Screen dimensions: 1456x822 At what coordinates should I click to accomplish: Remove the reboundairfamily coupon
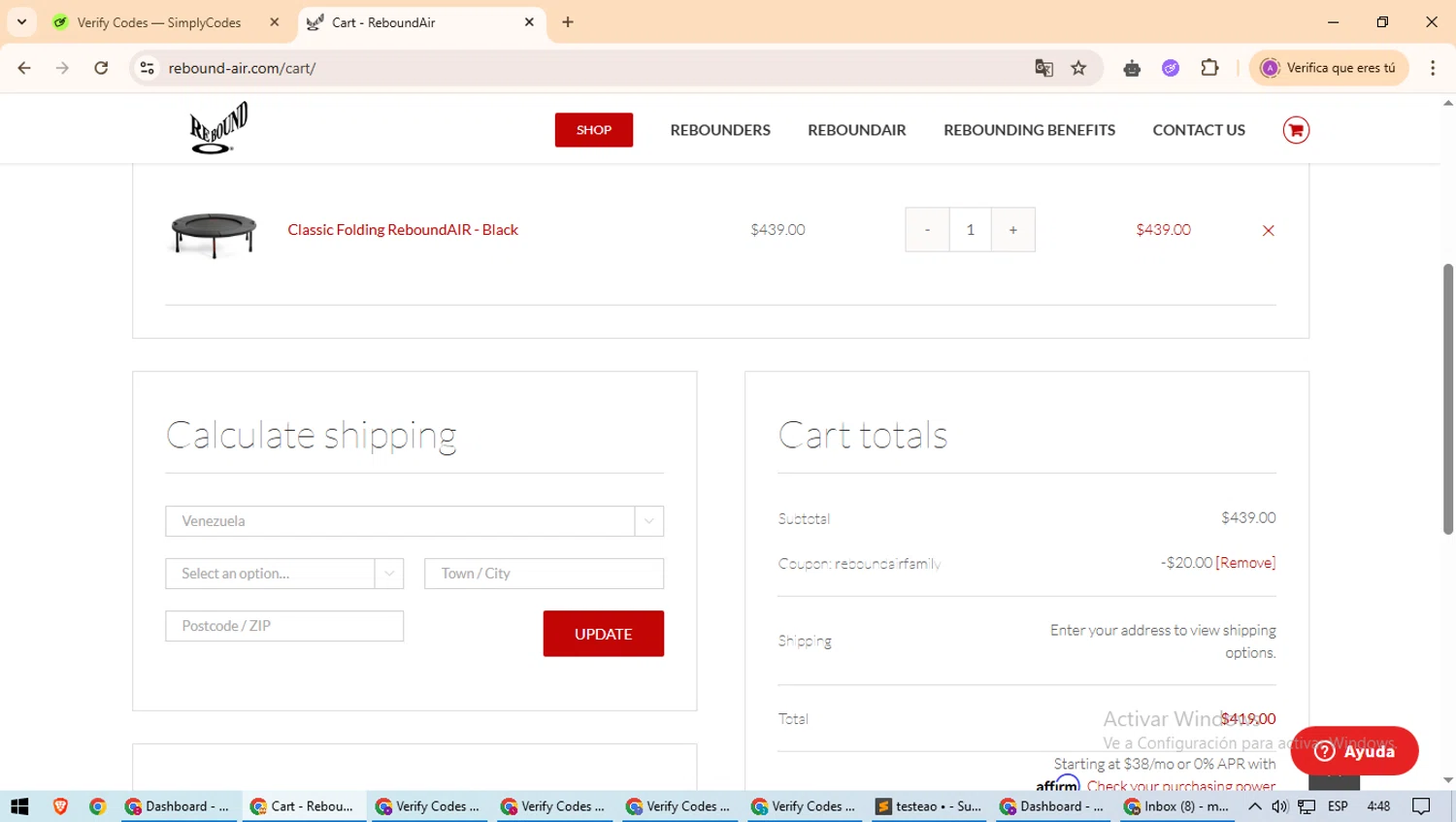(1245, 563)
